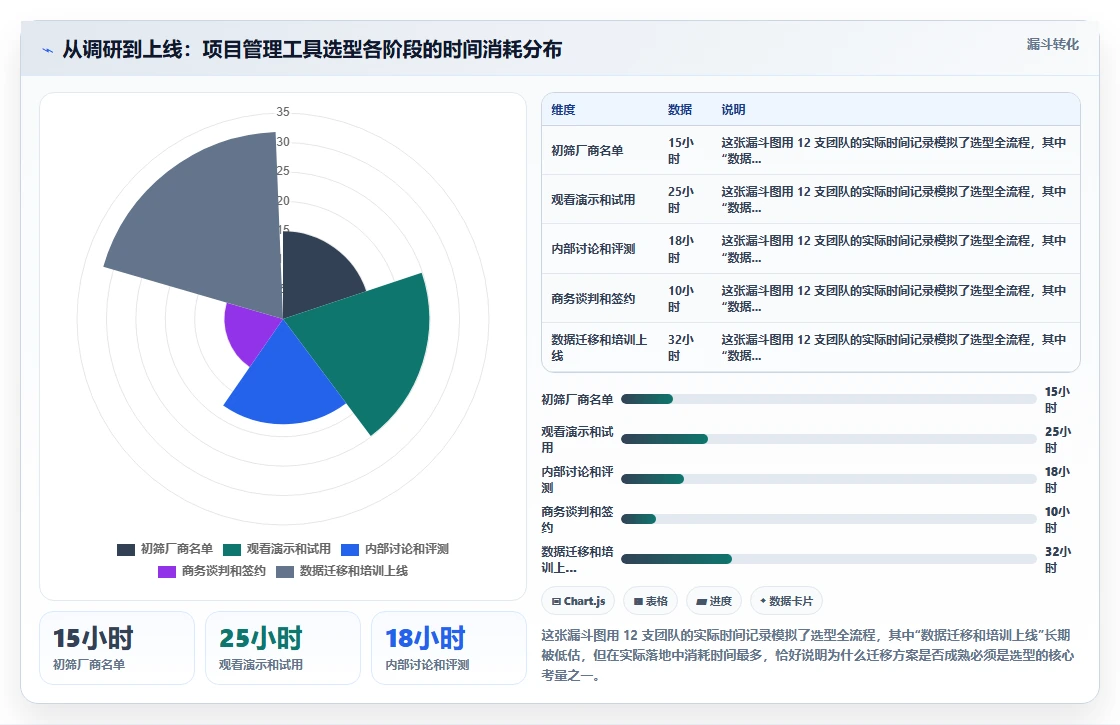Click the 初筛厂商名单 progress bar
This screenshot has width=1120, height=725.
pyautogui.click(x=829, y=399)
